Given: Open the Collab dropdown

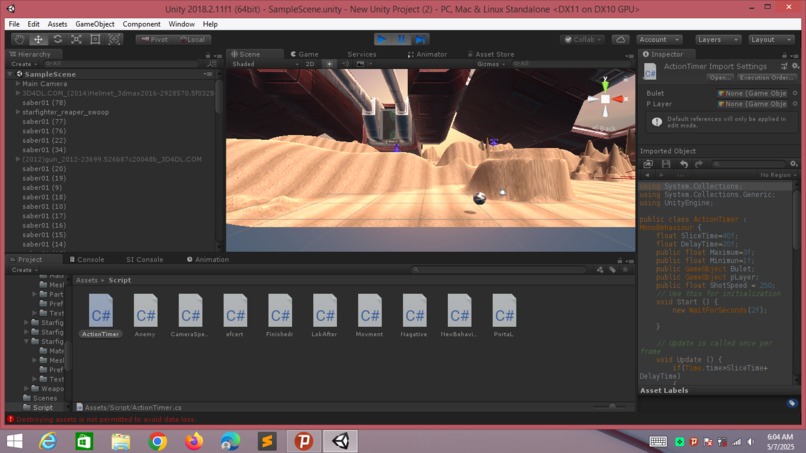Looking at the screenshot, I should click(583, 40).
